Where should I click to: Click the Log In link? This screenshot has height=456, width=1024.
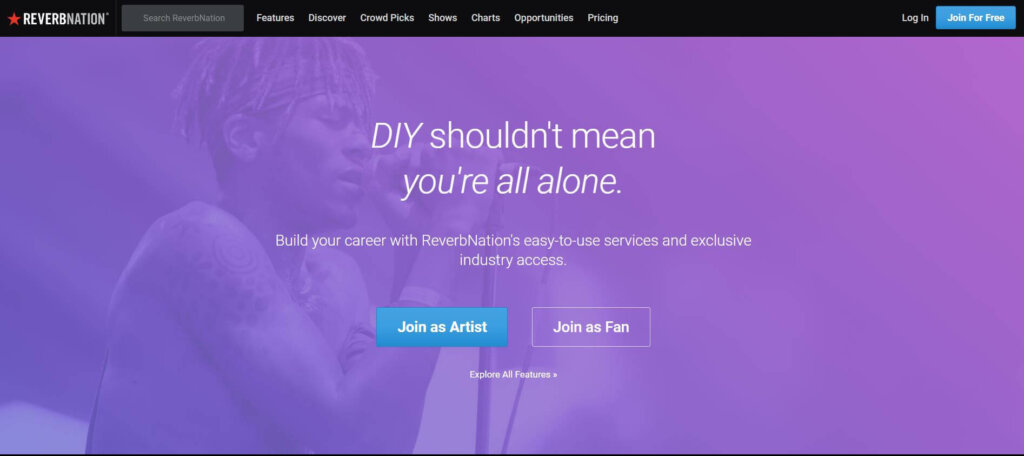pyautogui.click(x=915, y=18)
